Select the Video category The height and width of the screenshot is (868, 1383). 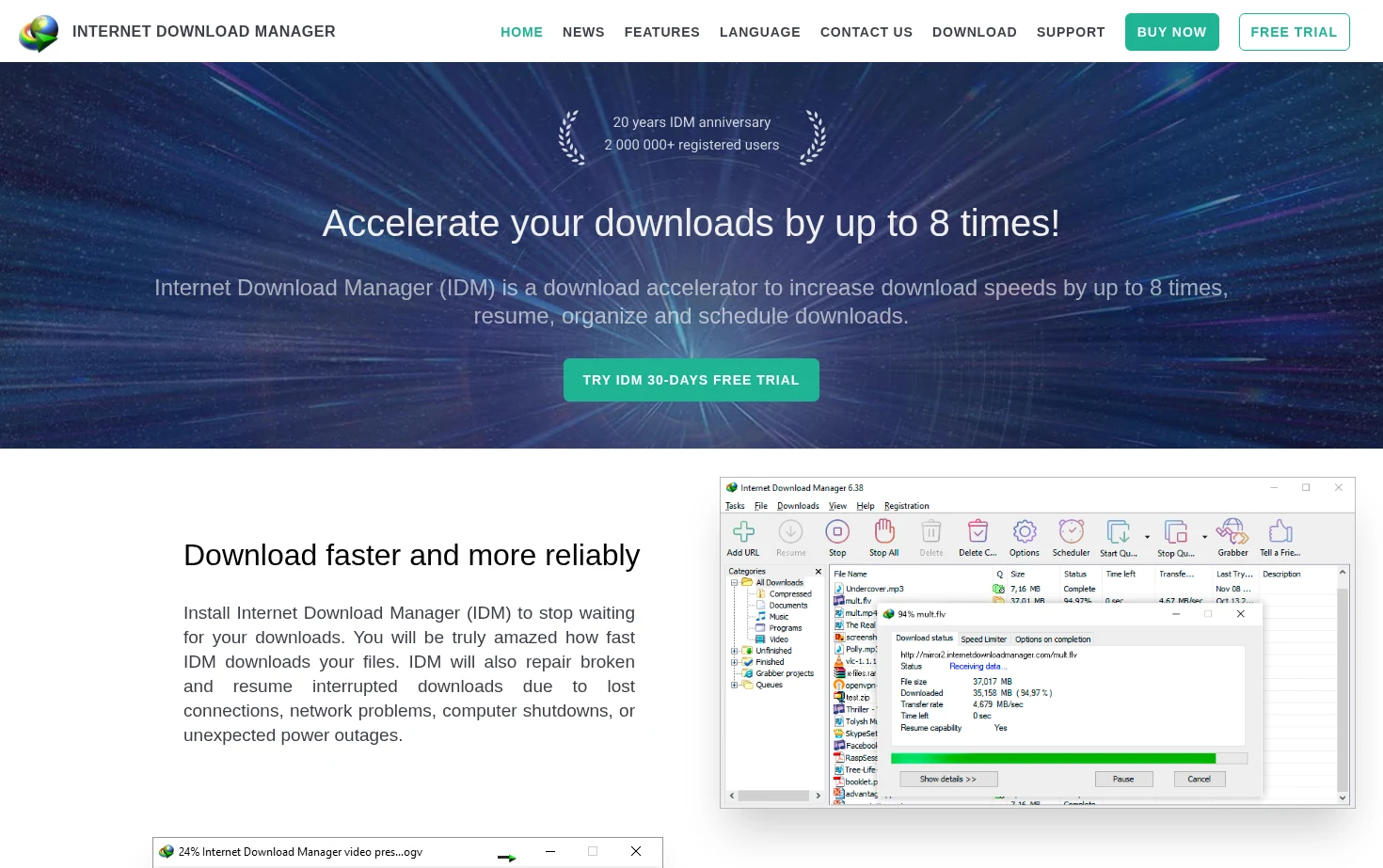772,639
